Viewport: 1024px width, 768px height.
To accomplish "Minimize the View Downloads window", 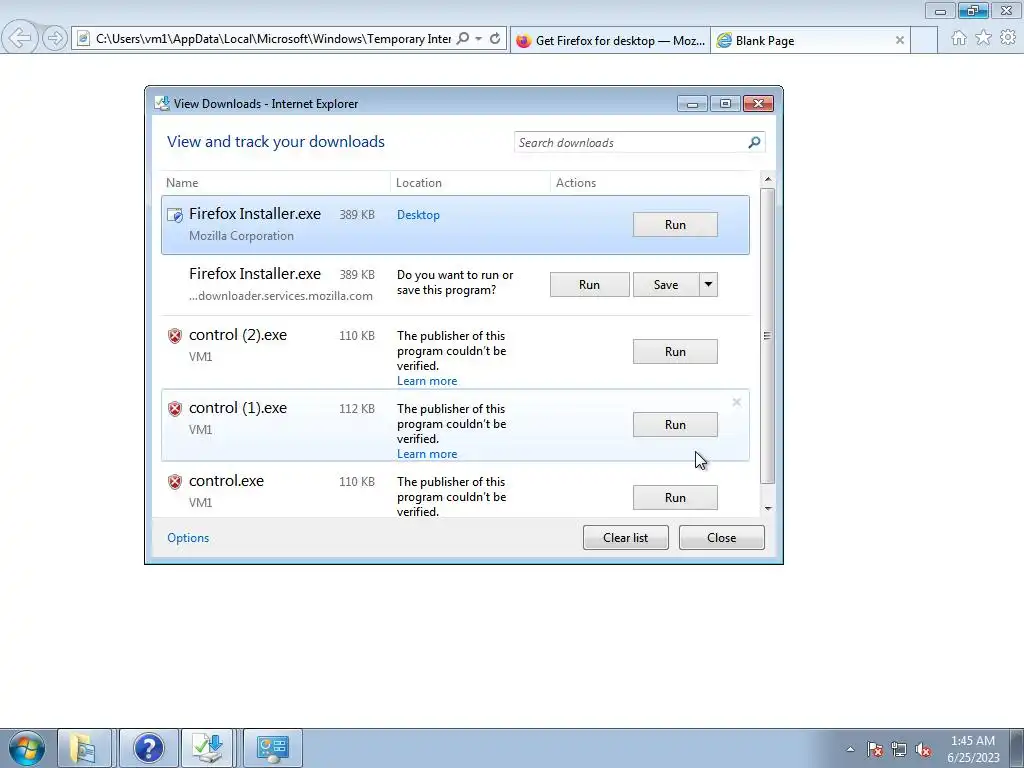I will [x=692, y=104].
